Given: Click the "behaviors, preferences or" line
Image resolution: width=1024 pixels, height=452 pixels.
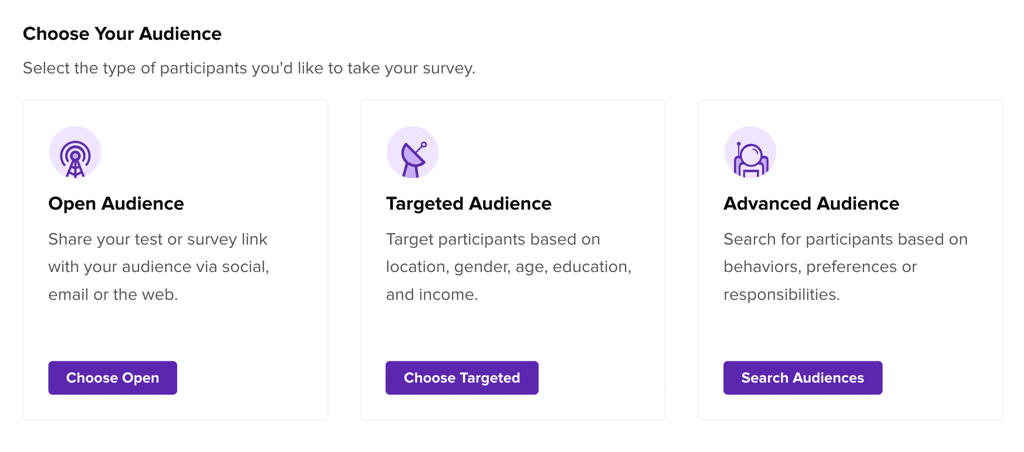Looking at the screenshot, I should [x=820, y=268].
